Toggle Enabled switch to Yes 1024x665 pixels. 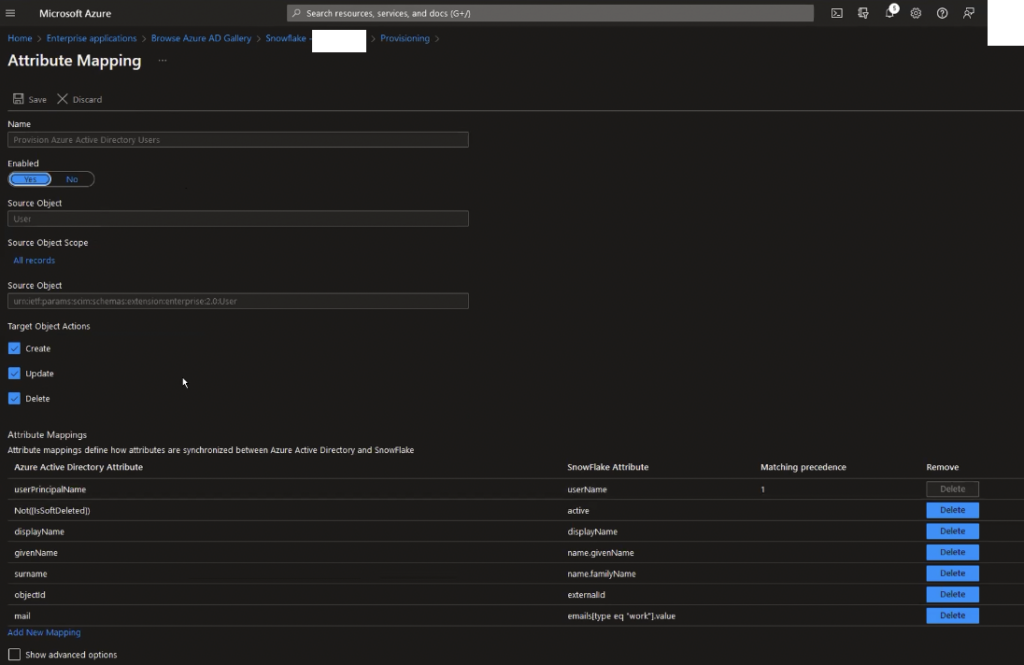pyautogui.click(x=29, y=178)
